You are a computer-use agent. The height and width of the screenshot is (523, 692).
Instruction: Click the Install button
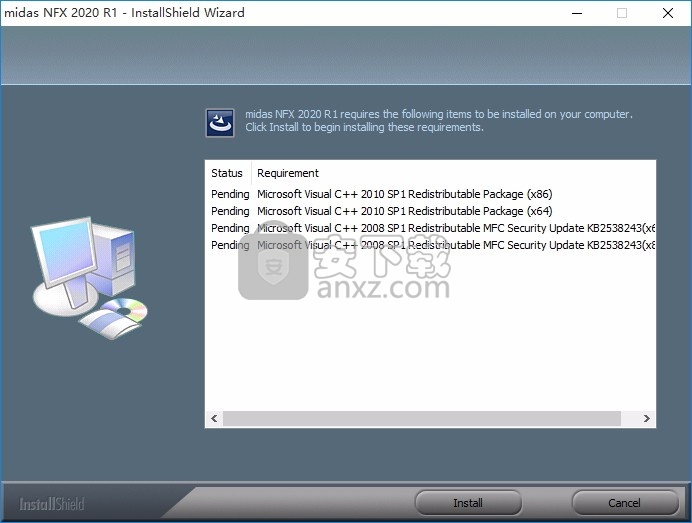[468, 503]
